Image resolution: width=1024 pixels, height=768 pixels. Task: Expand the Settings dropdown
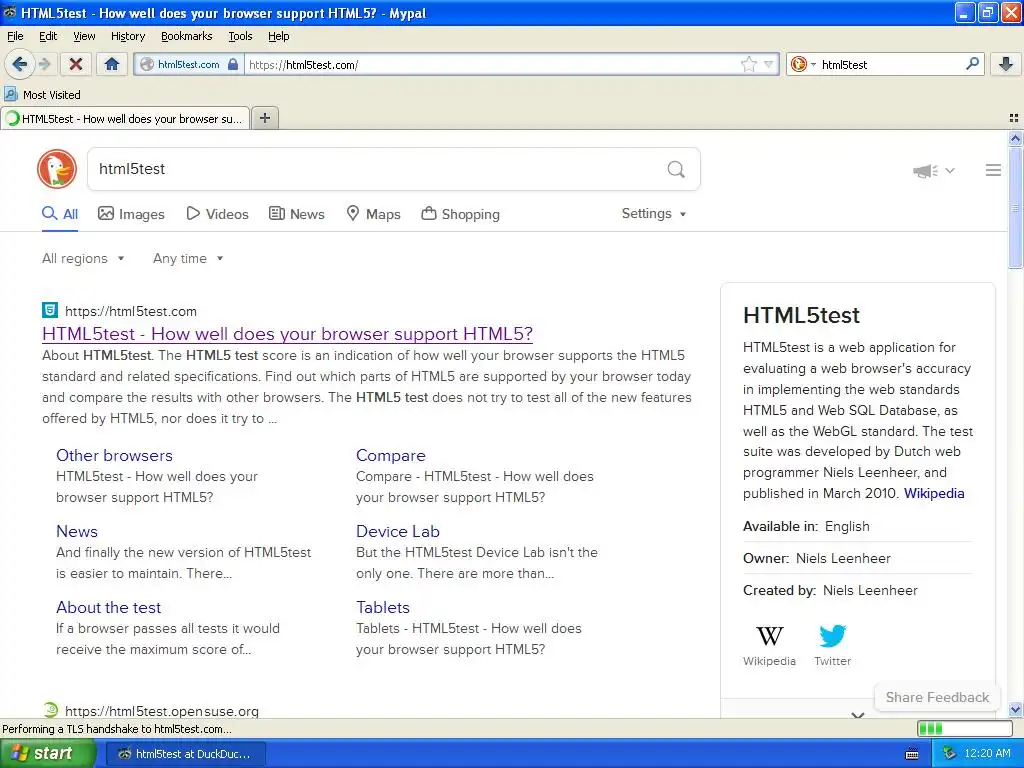[654, 214]
